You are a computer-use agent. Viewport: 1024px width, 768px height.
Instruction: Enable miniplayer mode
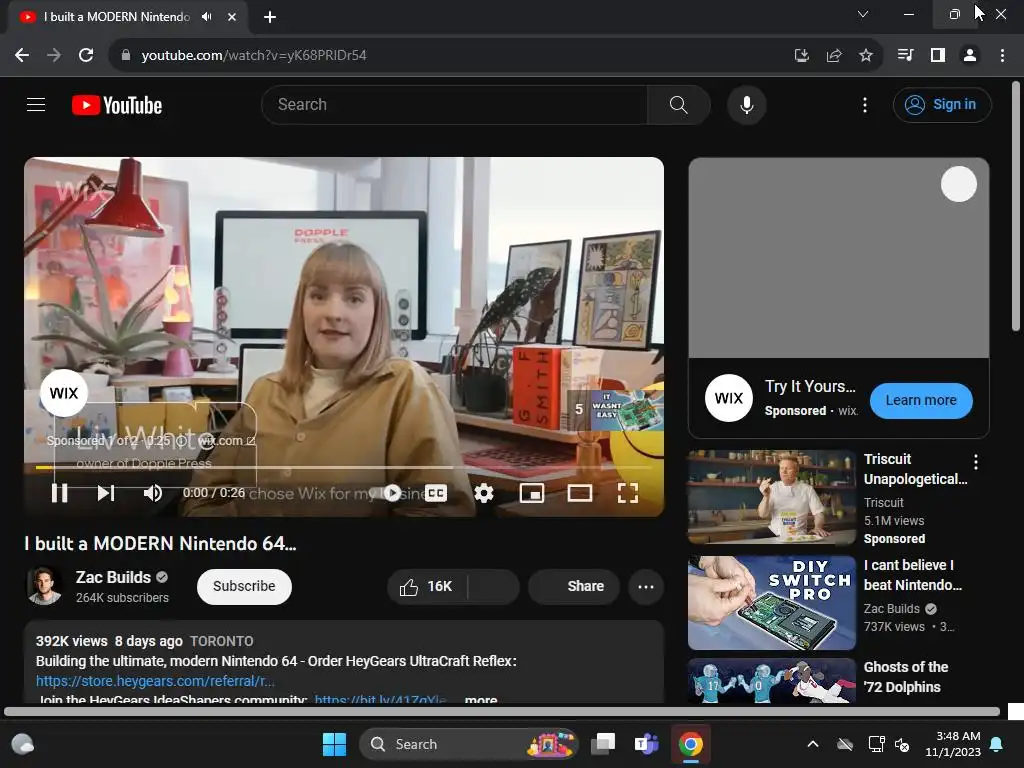pyautogui.click(x=532, y=493)
